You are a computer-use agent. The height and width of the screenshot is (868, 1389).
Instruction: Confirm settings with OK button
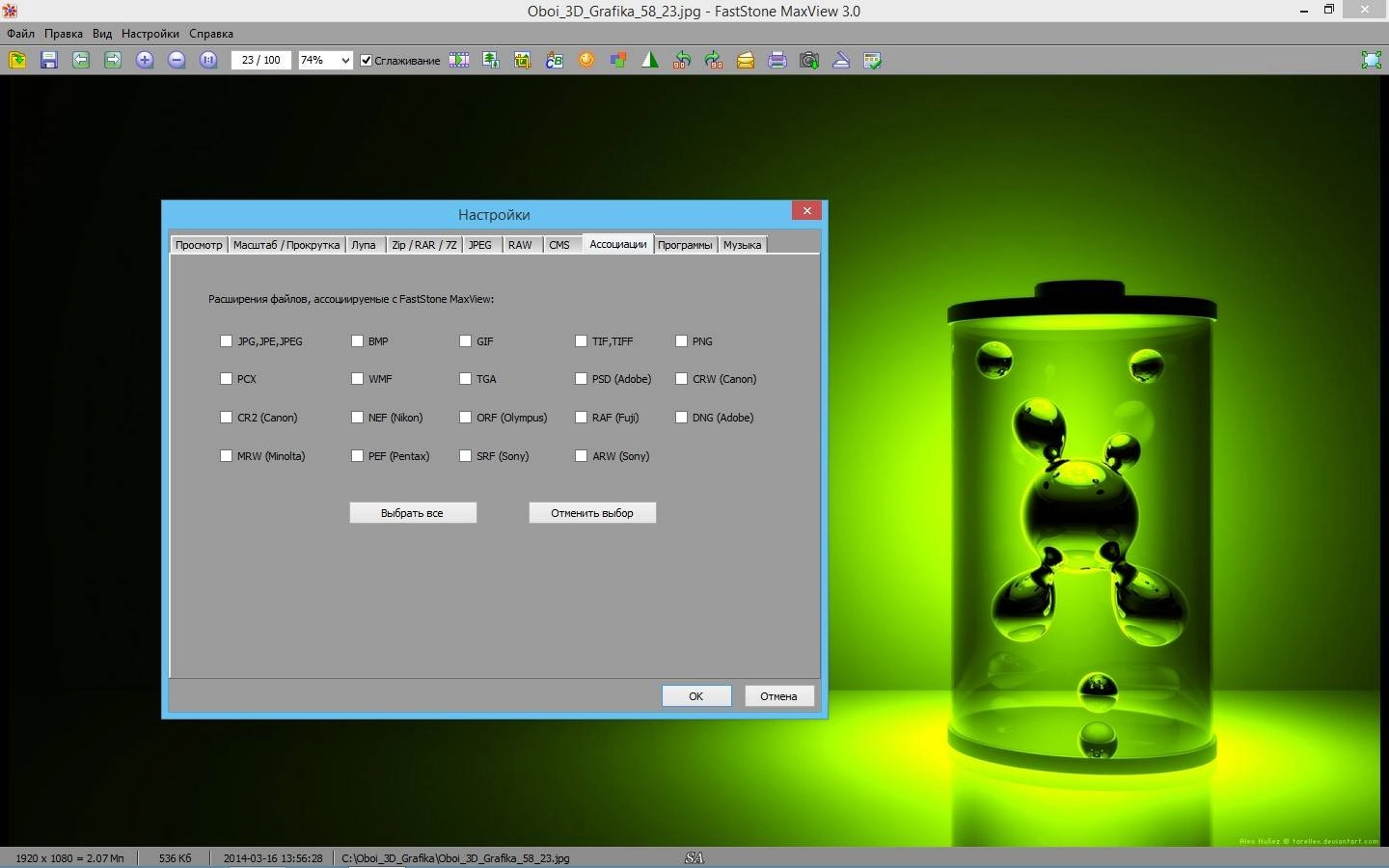point(696,695)
